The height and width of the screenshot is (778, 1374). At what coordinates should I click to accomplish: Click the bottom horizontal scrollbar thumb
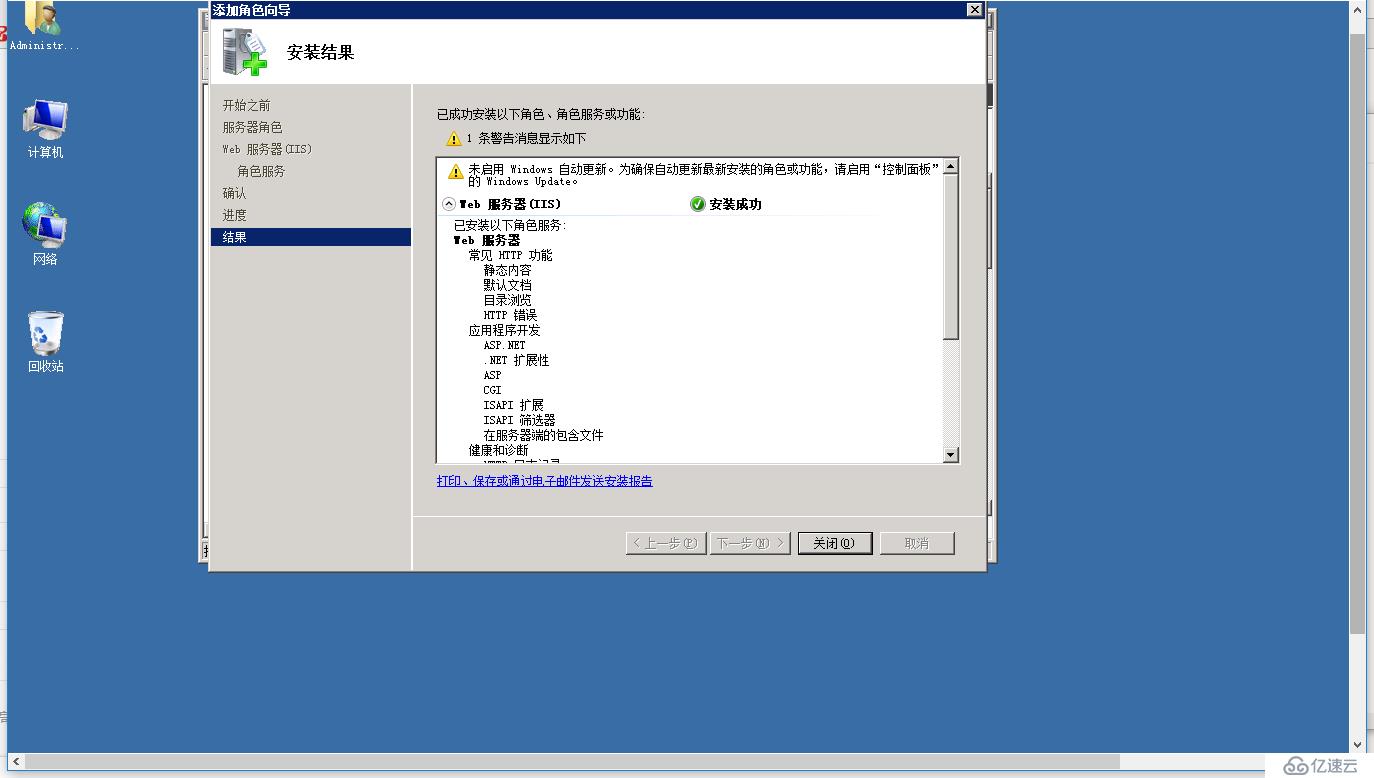pyautogui.click(x=572, y=762)
